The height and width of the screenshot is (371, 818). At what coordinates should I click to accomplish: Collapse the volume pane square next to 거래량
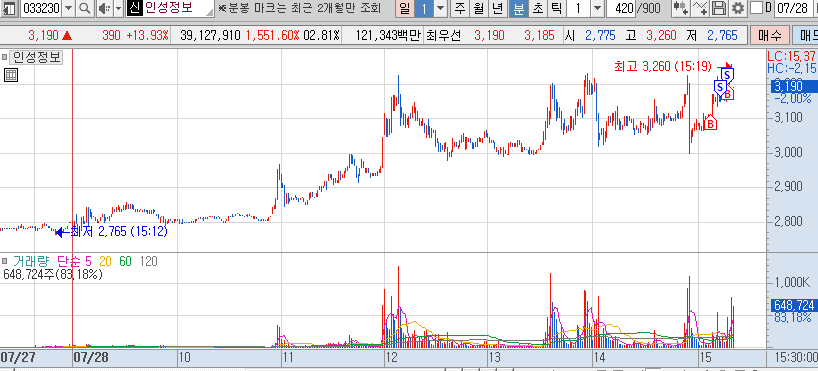point(5,261)
